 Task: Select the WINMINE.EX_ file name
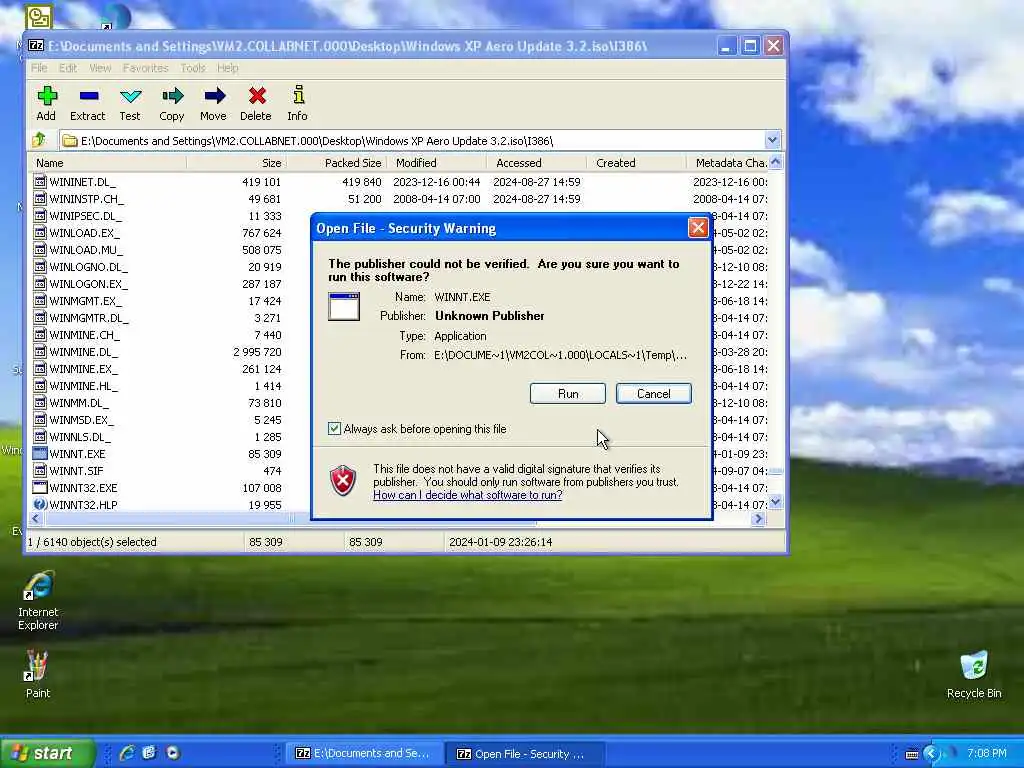pyautogui.click(x=84, y=369)
